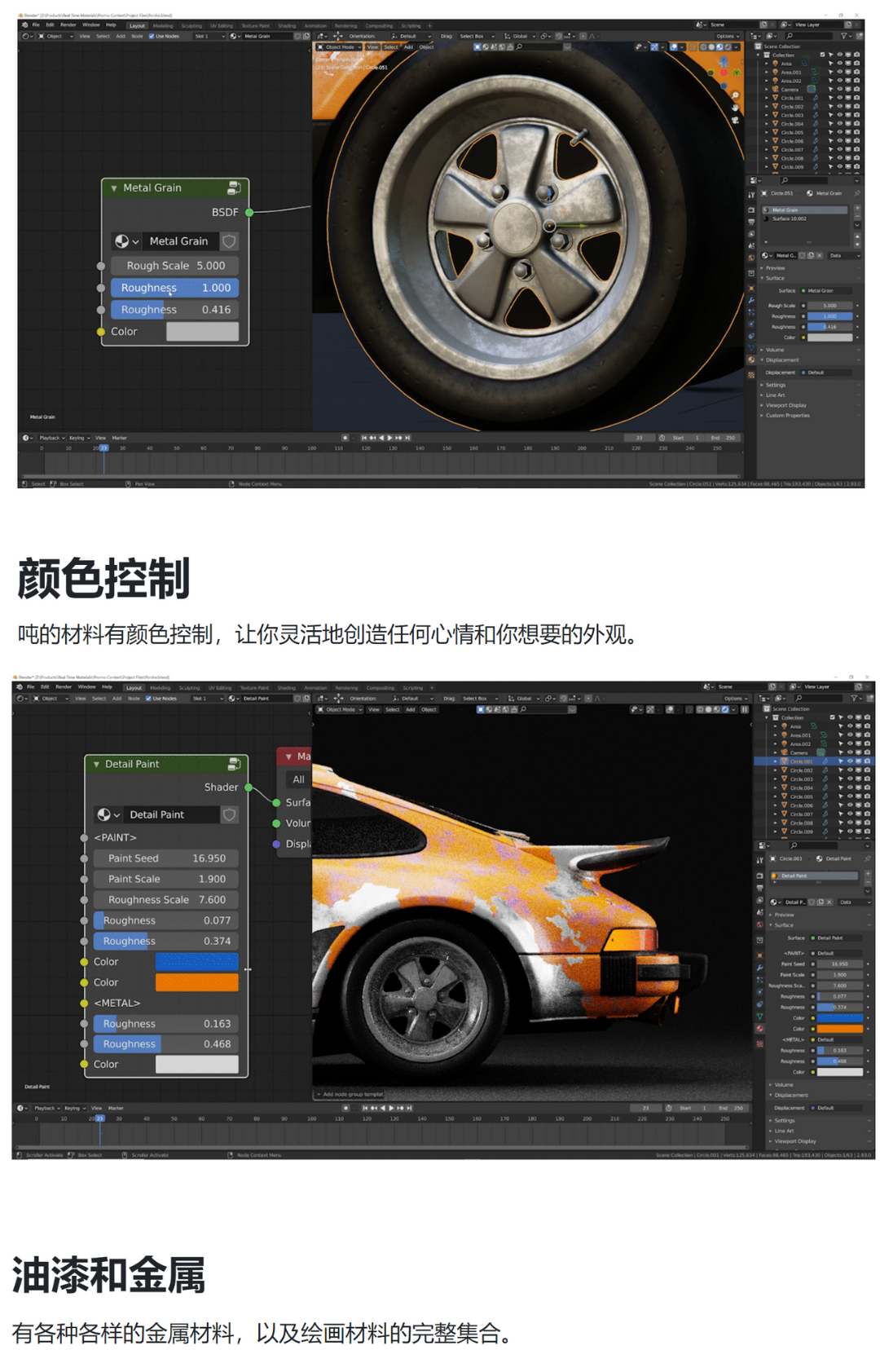The width and height of the screenshot is (880, 1372).
Task: Open Material properties tab in Detail Paint screenshot
Action: click(759, 1029)
